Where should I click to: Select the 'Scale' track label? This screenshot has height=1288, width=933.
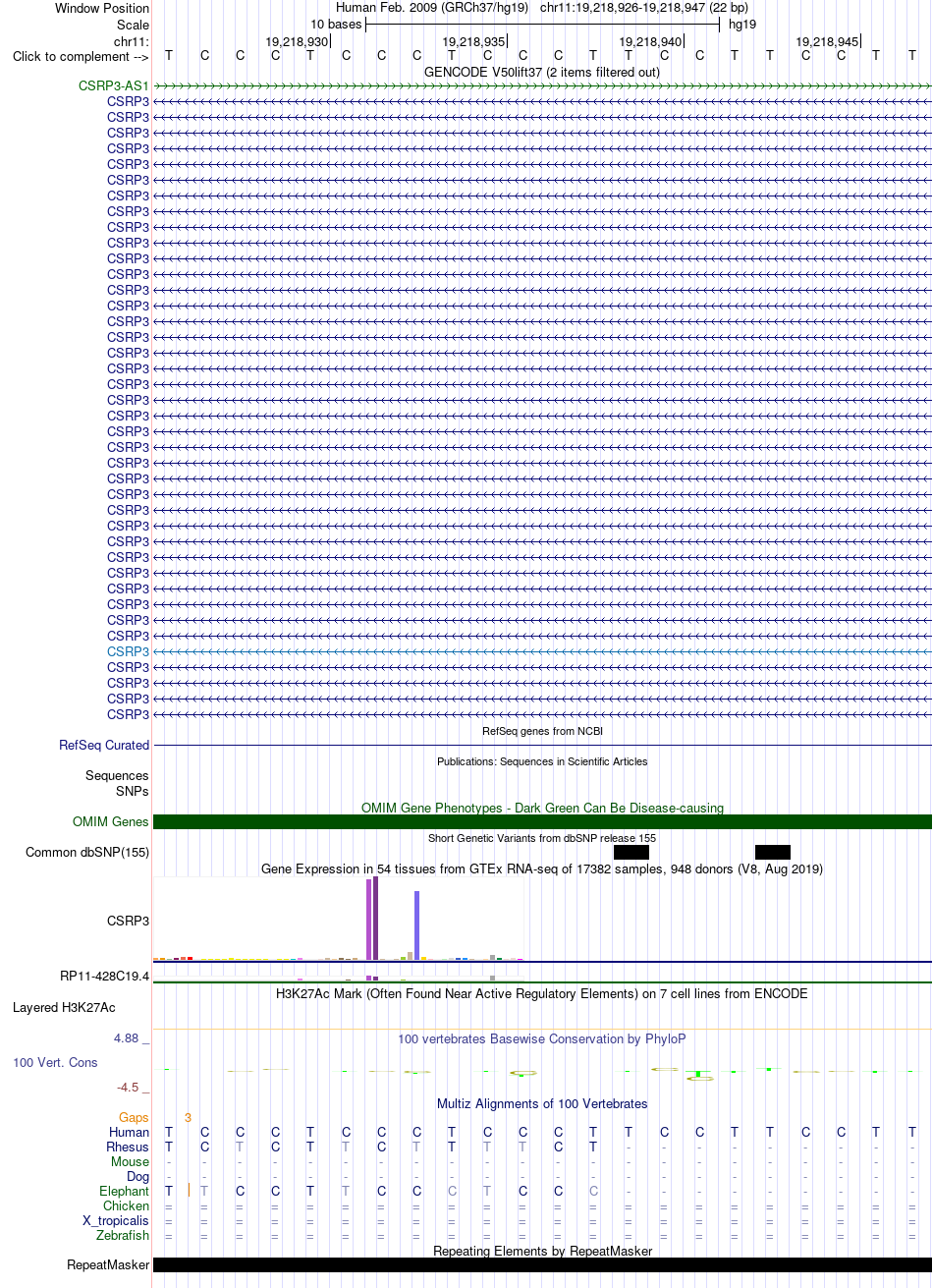(133, 25)
